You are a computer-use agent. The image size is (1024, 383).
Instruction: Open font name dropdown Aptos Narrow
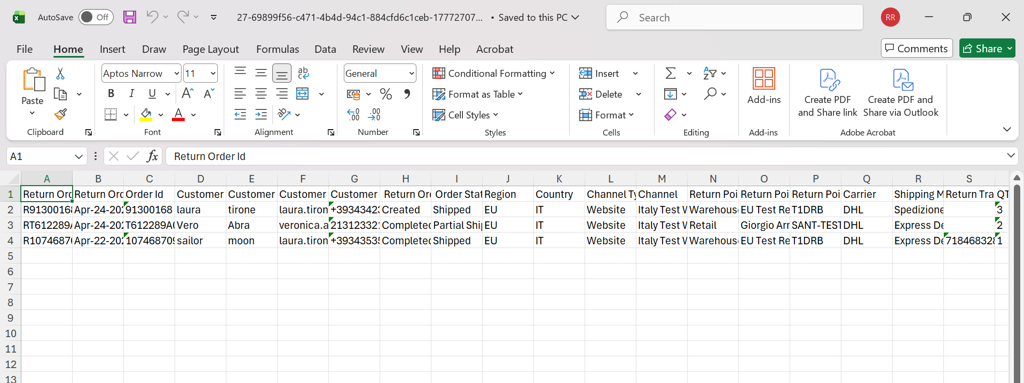[x=177, y=74]
